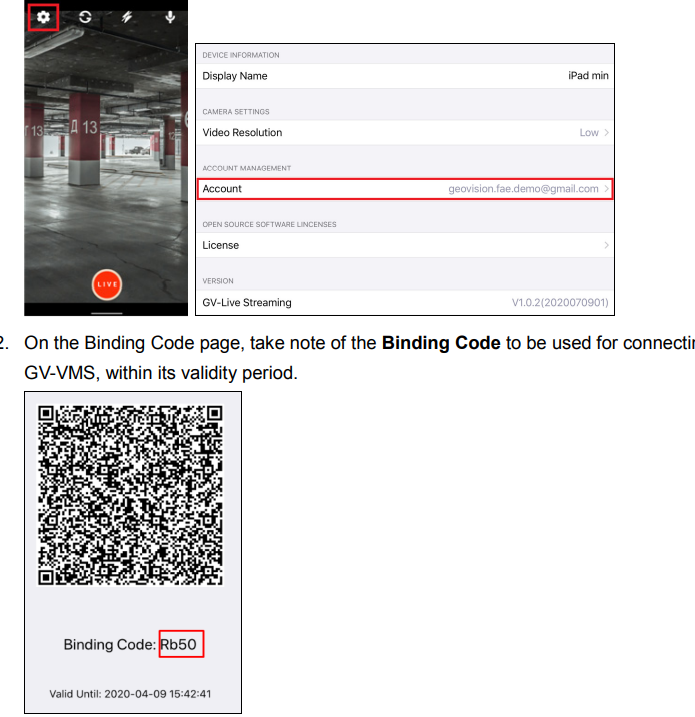
Task: Toggle the flash lightning icon
Action: [x=127, y=17]
